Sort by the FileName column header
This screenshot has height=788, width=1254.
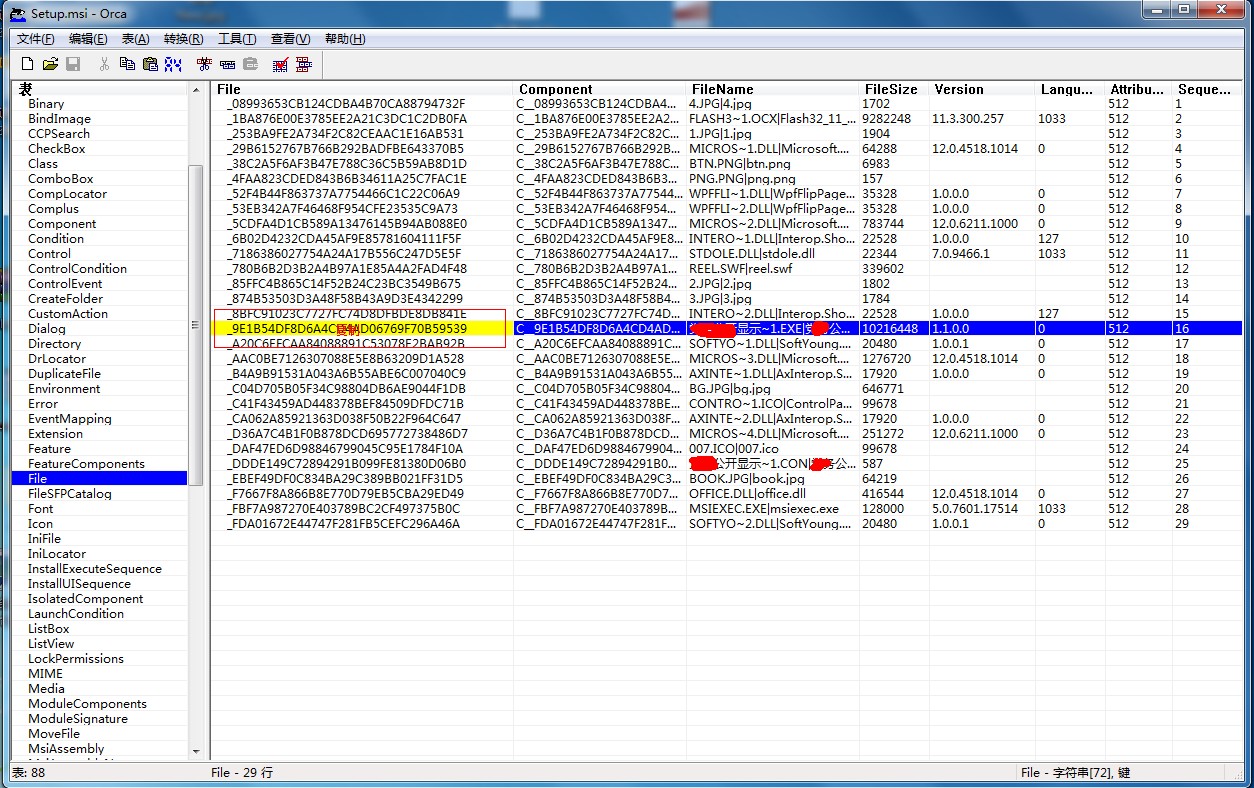pyautogui.click(x=773, y=89)
